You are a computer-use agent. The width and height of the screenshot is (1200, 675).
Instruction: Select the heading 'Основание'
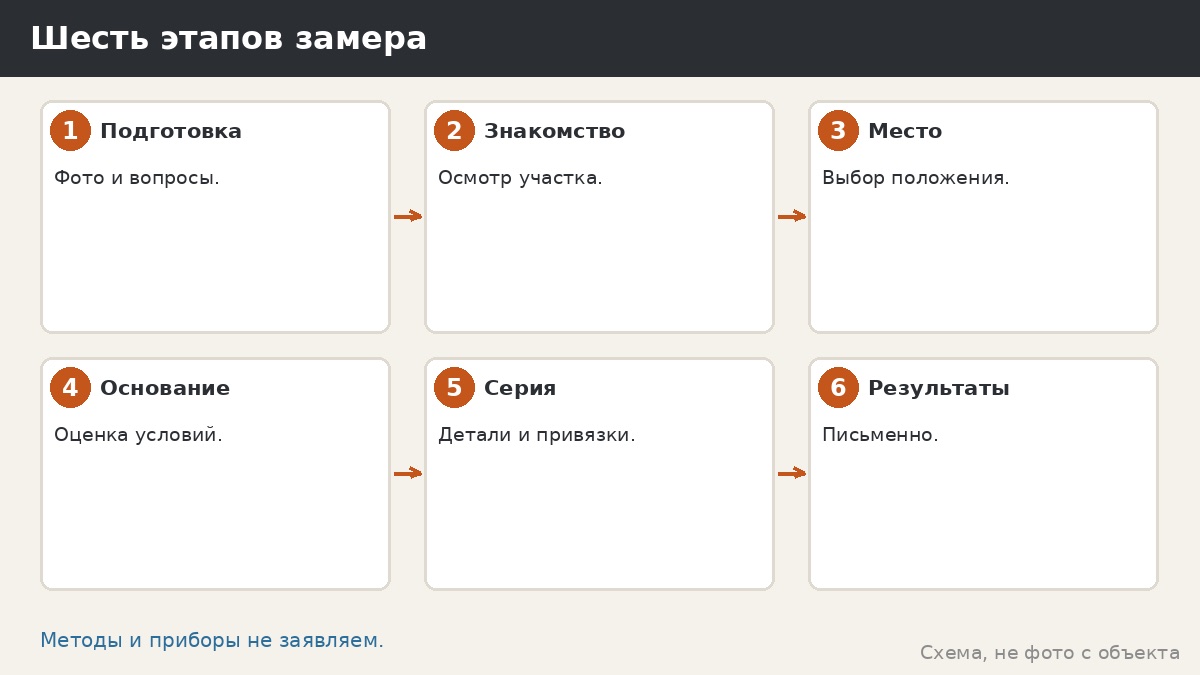(x=165, y=388)
